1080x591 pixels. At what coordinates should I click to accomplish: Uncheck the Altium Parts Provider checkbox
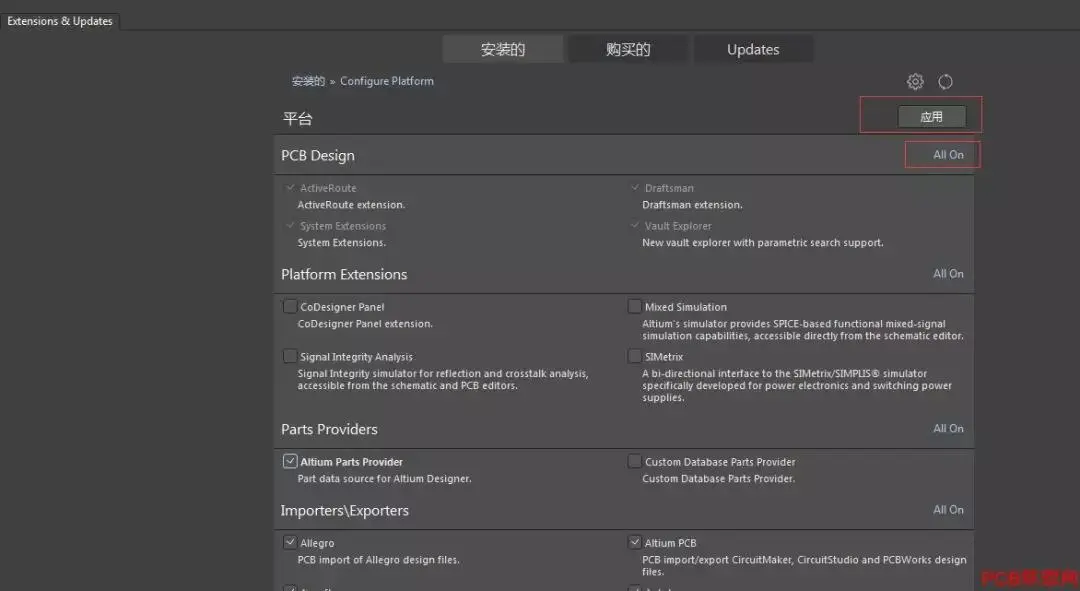click(x=290, y=462)
